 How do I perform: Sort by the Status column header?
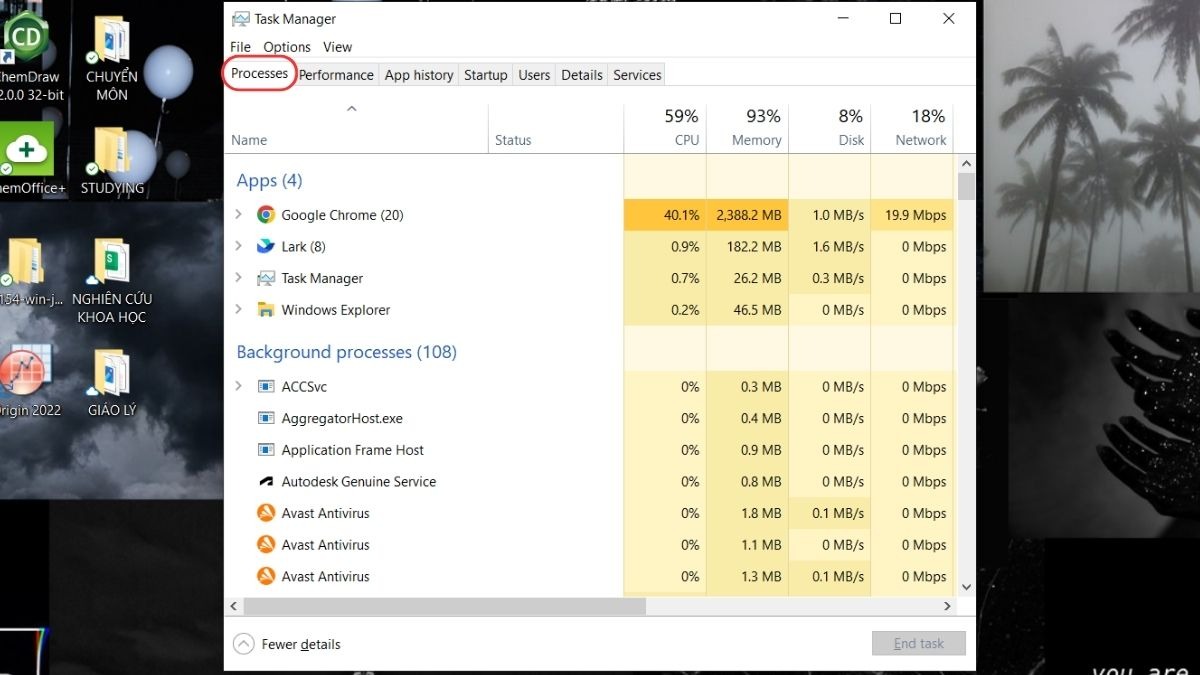click(x=556, y=127)
